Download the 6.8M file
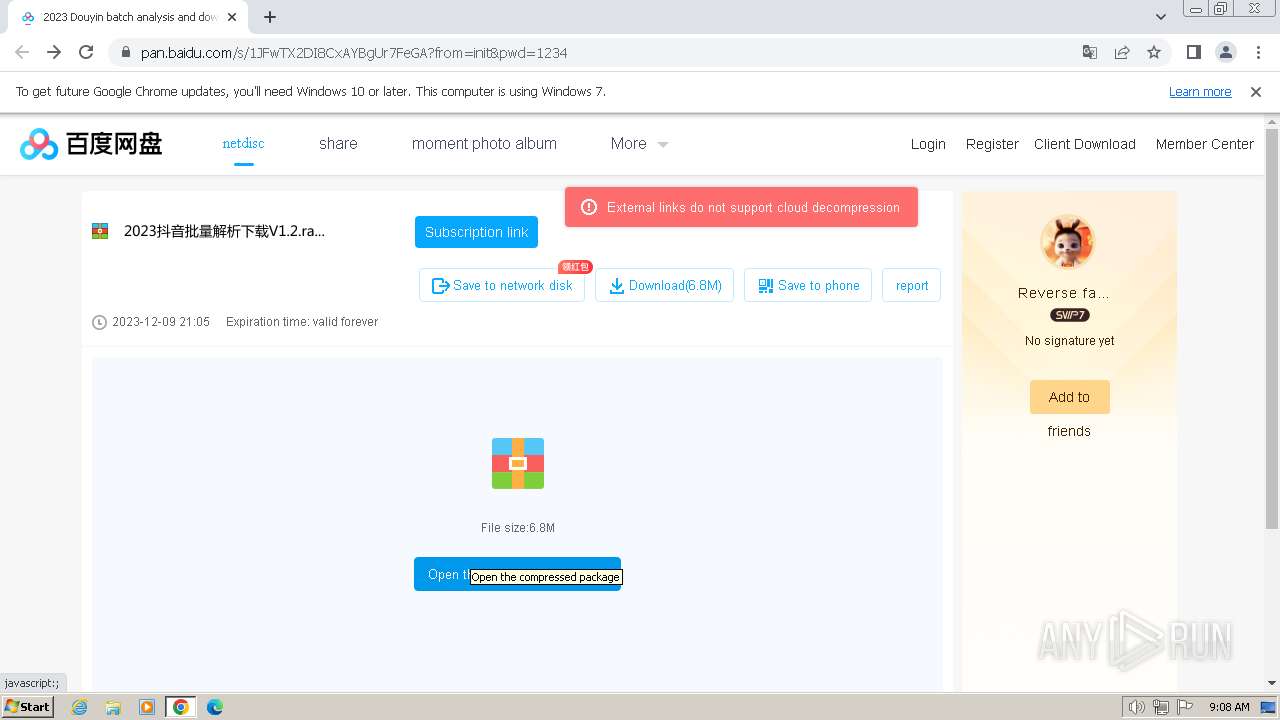This screenshot has height=720, width=1280. coord(665,285)
